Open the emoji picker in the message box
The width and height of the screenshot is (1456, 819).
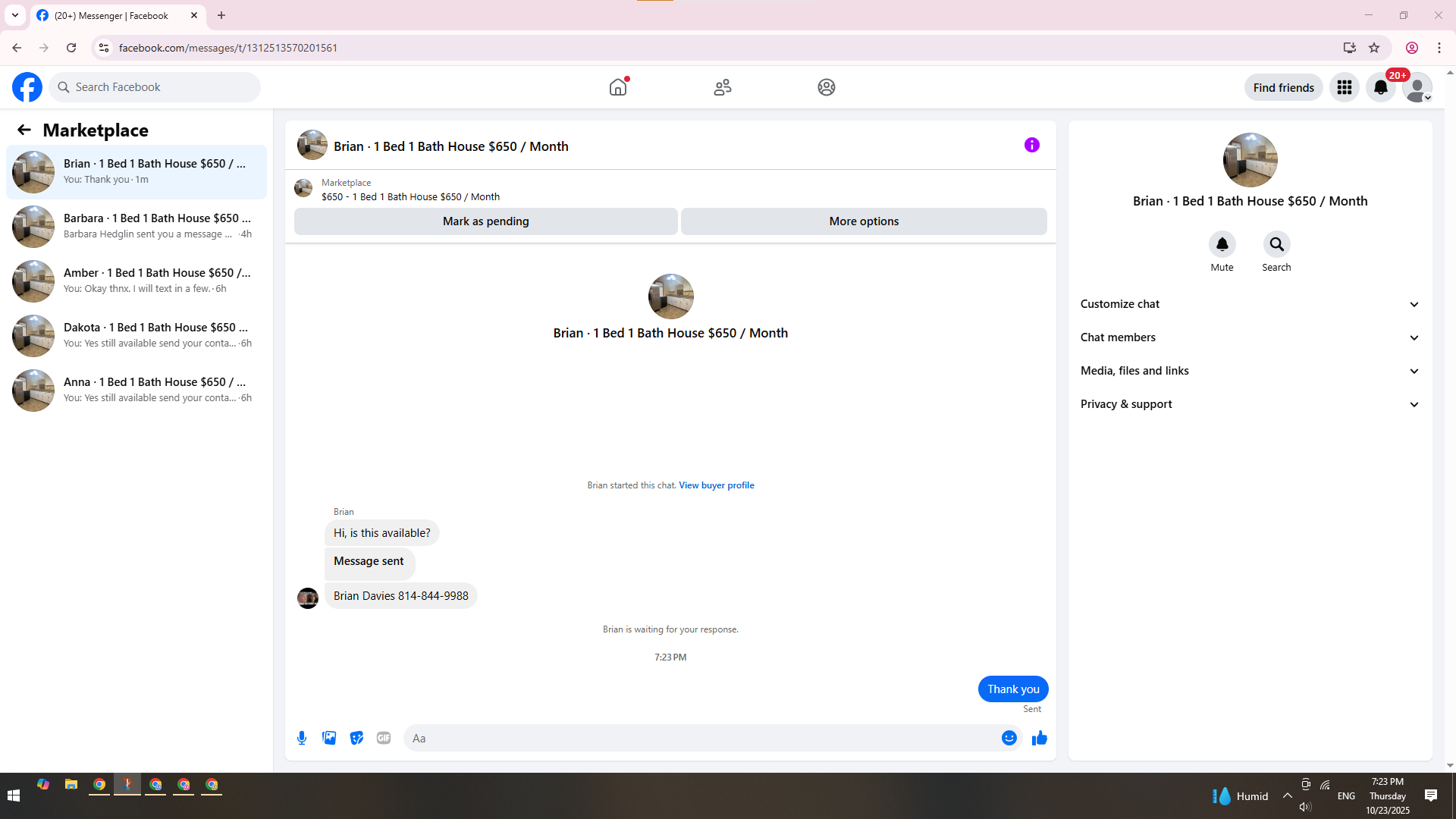tap(1009, 738)
